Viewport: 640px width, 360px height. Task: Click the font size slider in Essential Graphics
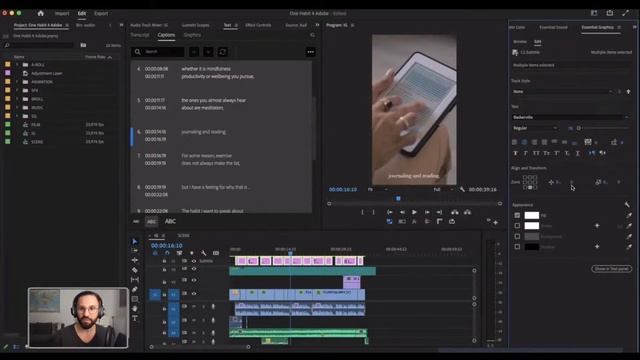602,128
